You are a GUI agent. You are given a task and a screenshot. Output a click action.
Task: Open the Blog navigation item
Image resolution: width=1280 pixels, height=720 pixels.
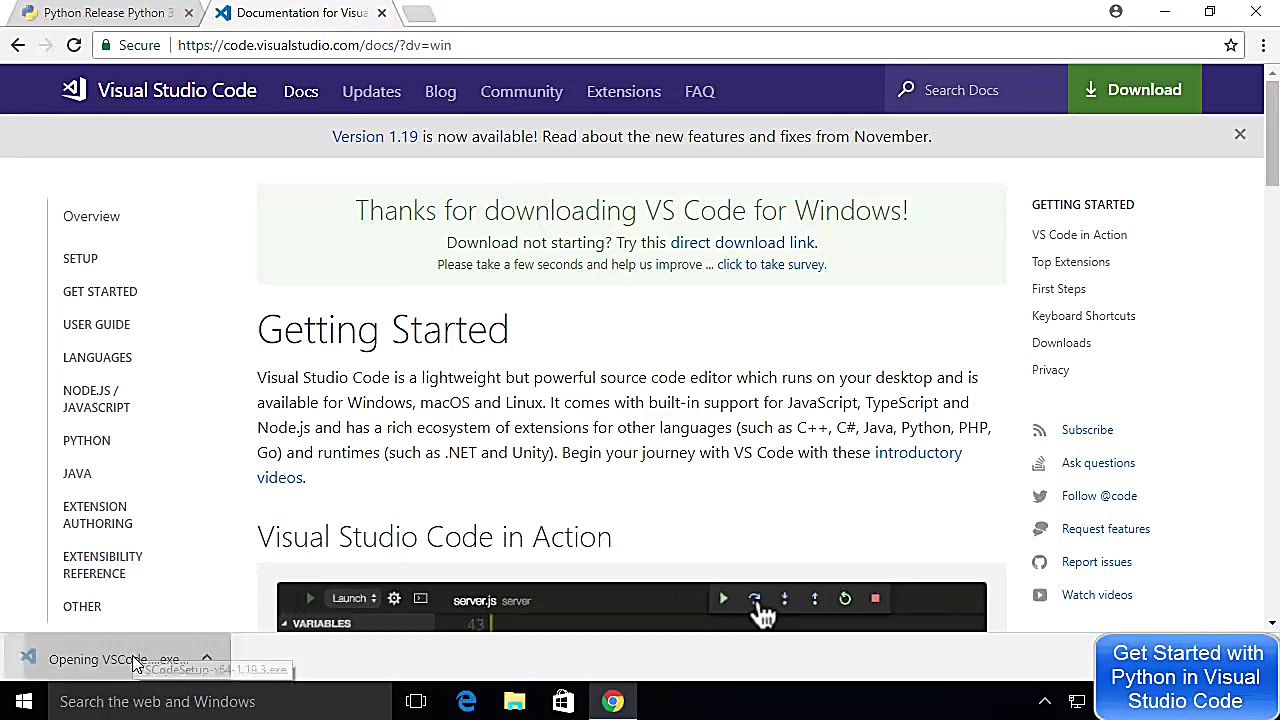coord(440,91)
